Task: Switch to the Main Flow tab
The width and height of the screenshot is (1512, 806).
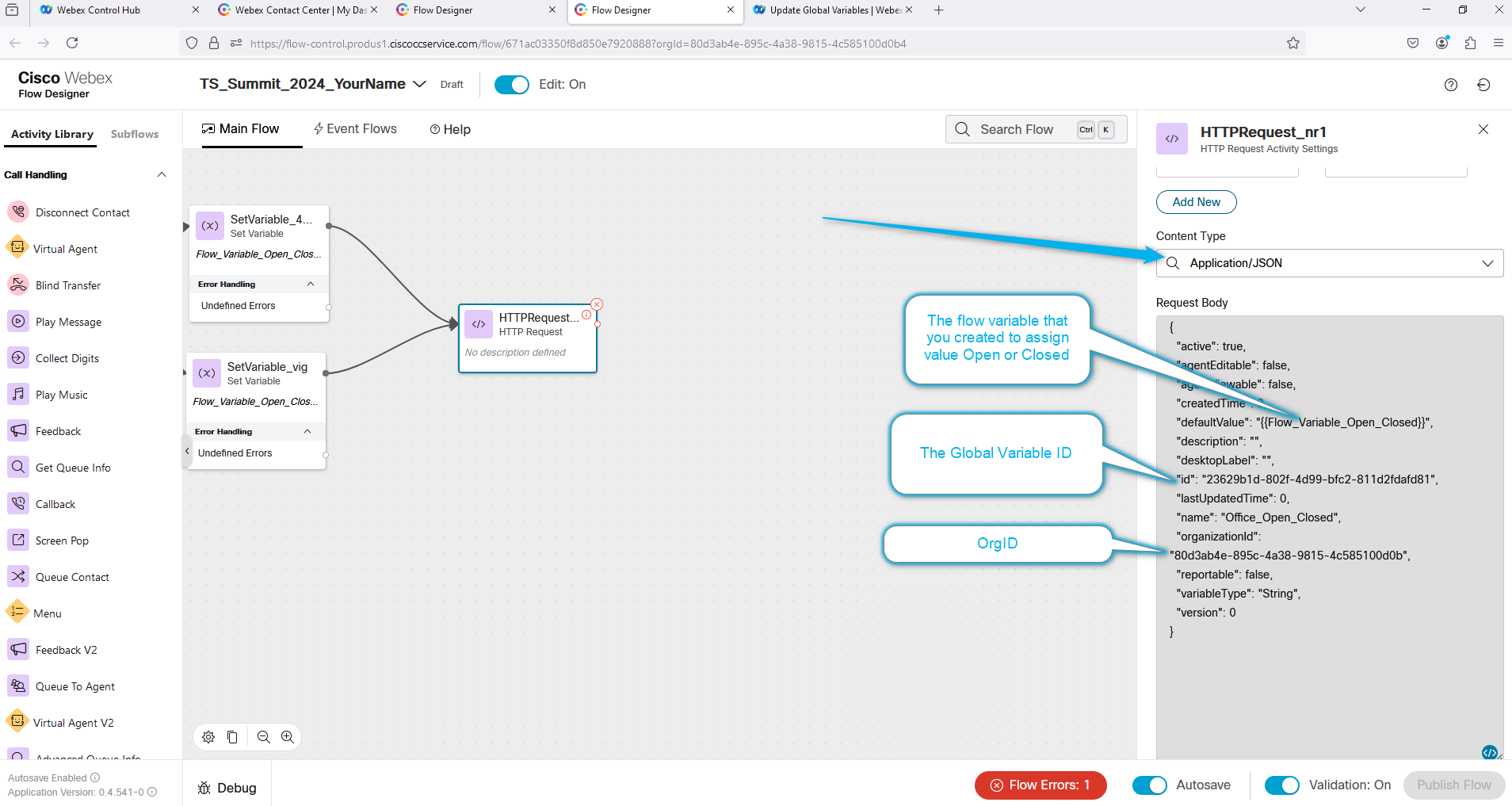Action: point(241,129)
